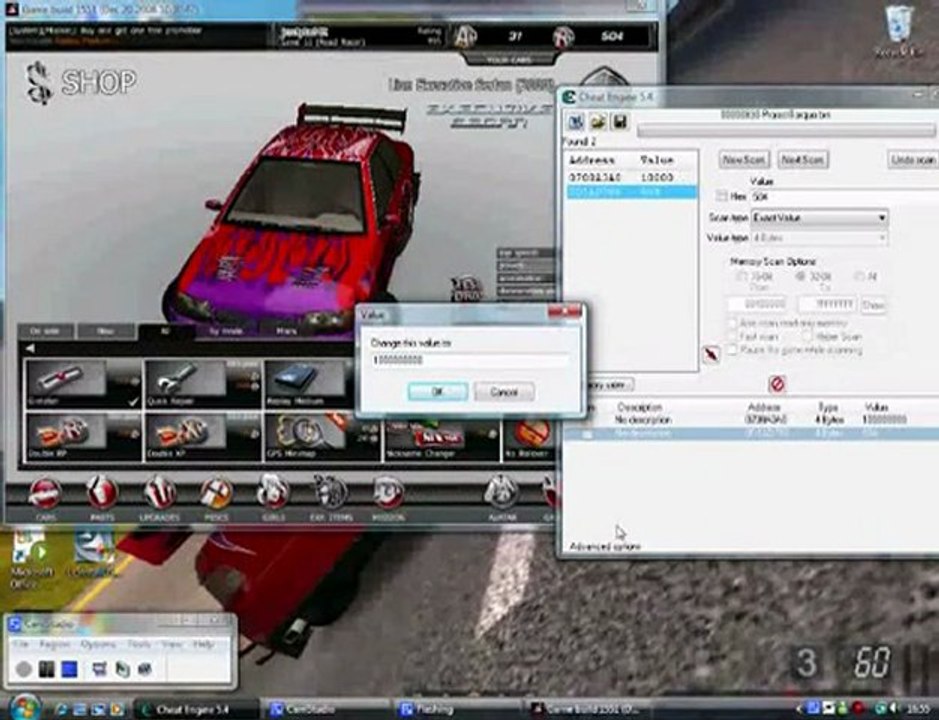Viewport: 939px width, 720px height.
Task: Toggle the Fast scan checkbox
Action: point(732,337)
